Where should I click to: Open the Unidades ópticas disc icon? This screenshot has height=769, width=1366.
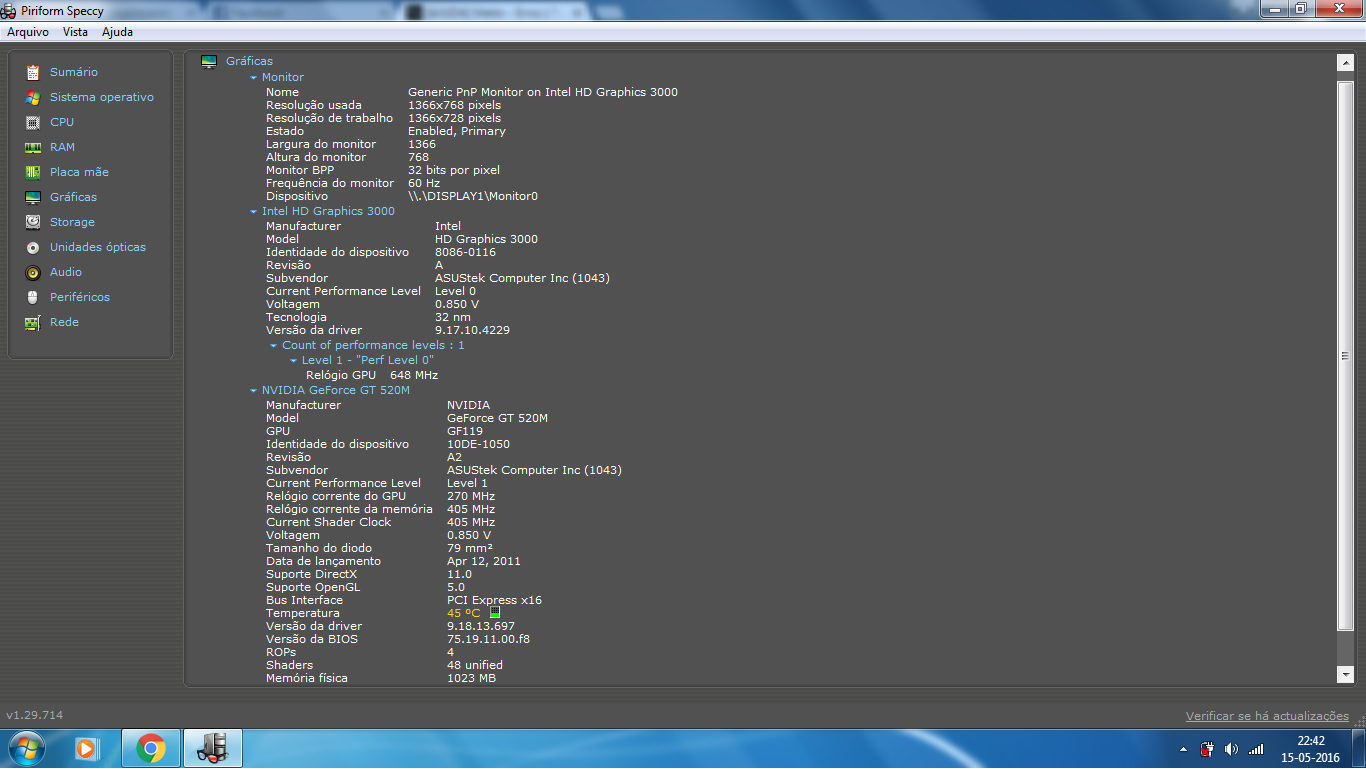(33, 247)
